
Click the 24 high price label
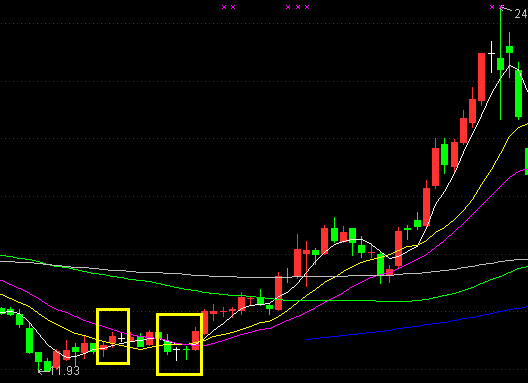coord(521,13)
